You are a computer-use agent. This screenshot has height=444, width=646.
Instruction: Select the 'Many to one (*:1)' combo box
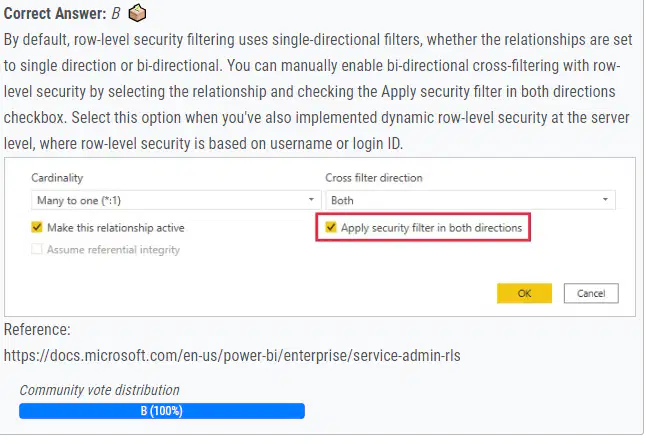[176, 200]
